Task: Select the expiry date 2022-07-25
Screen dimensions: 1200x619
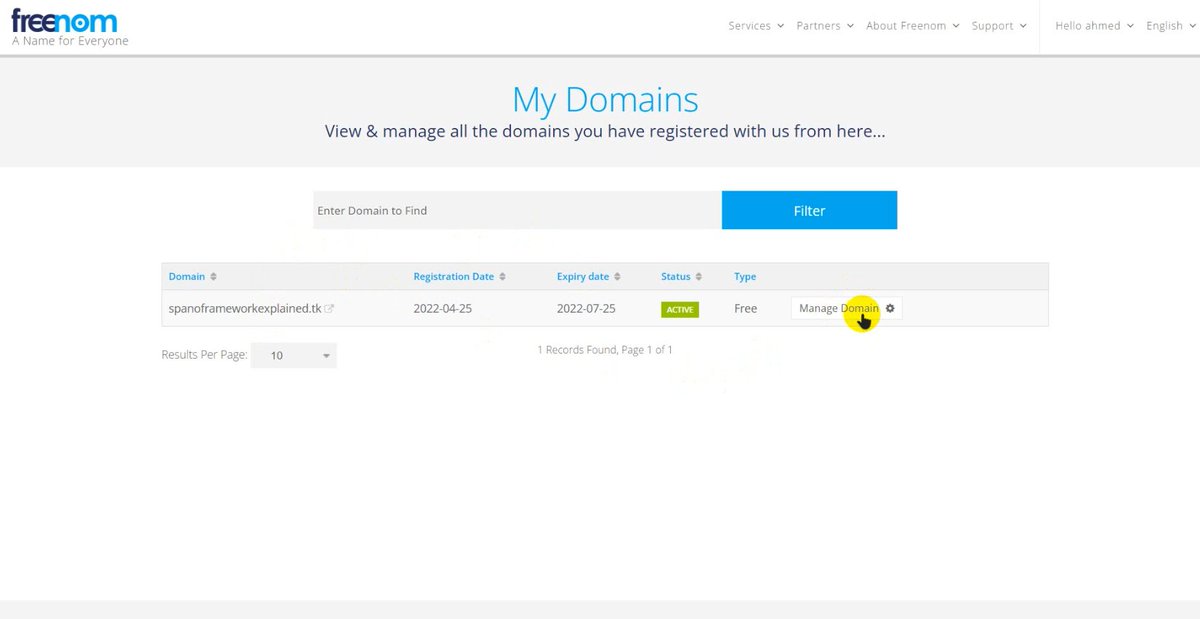Action: 586,308
